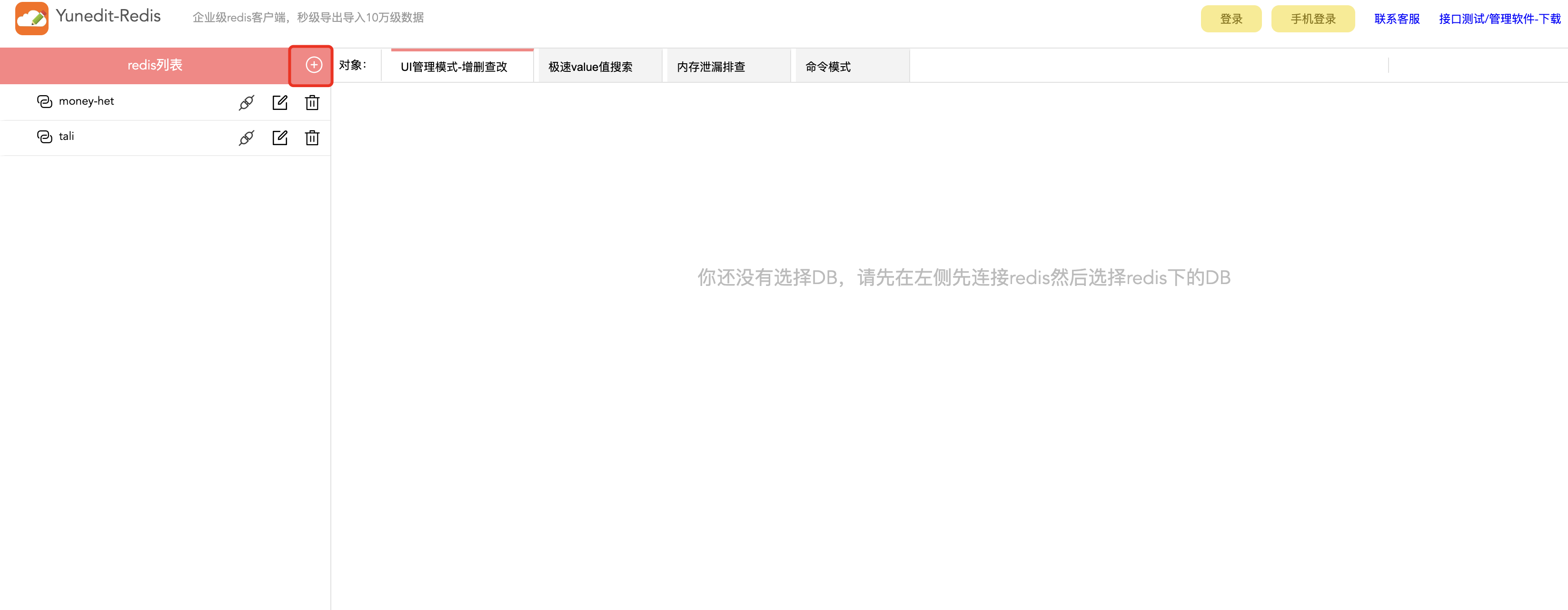Connect to the tali redis server
1568x610 pixels.
pos(247,138)
